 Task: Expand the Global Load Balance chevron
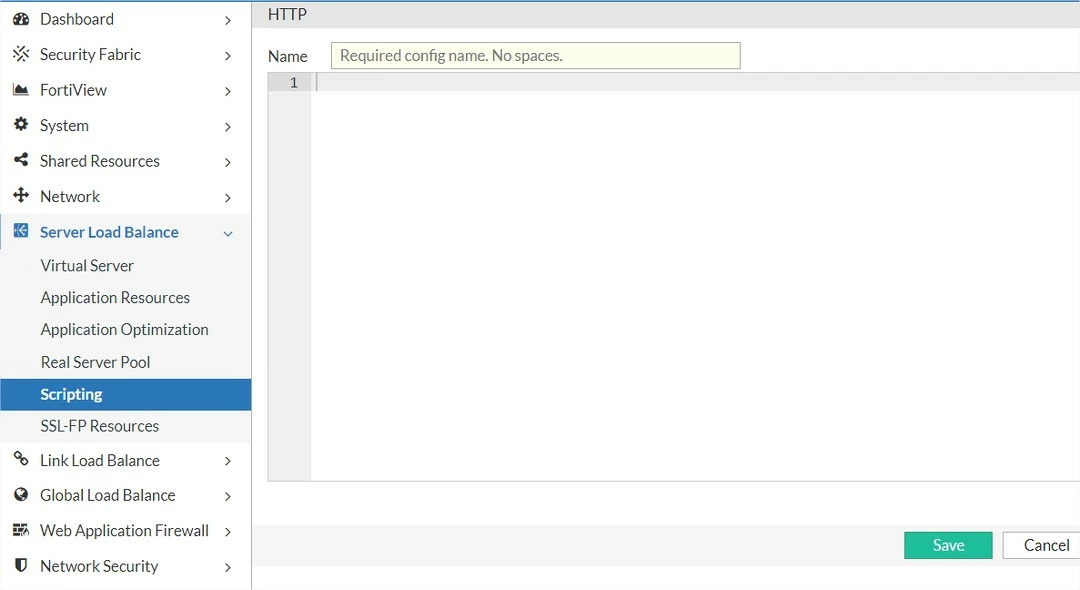click(x=228, y=496)
